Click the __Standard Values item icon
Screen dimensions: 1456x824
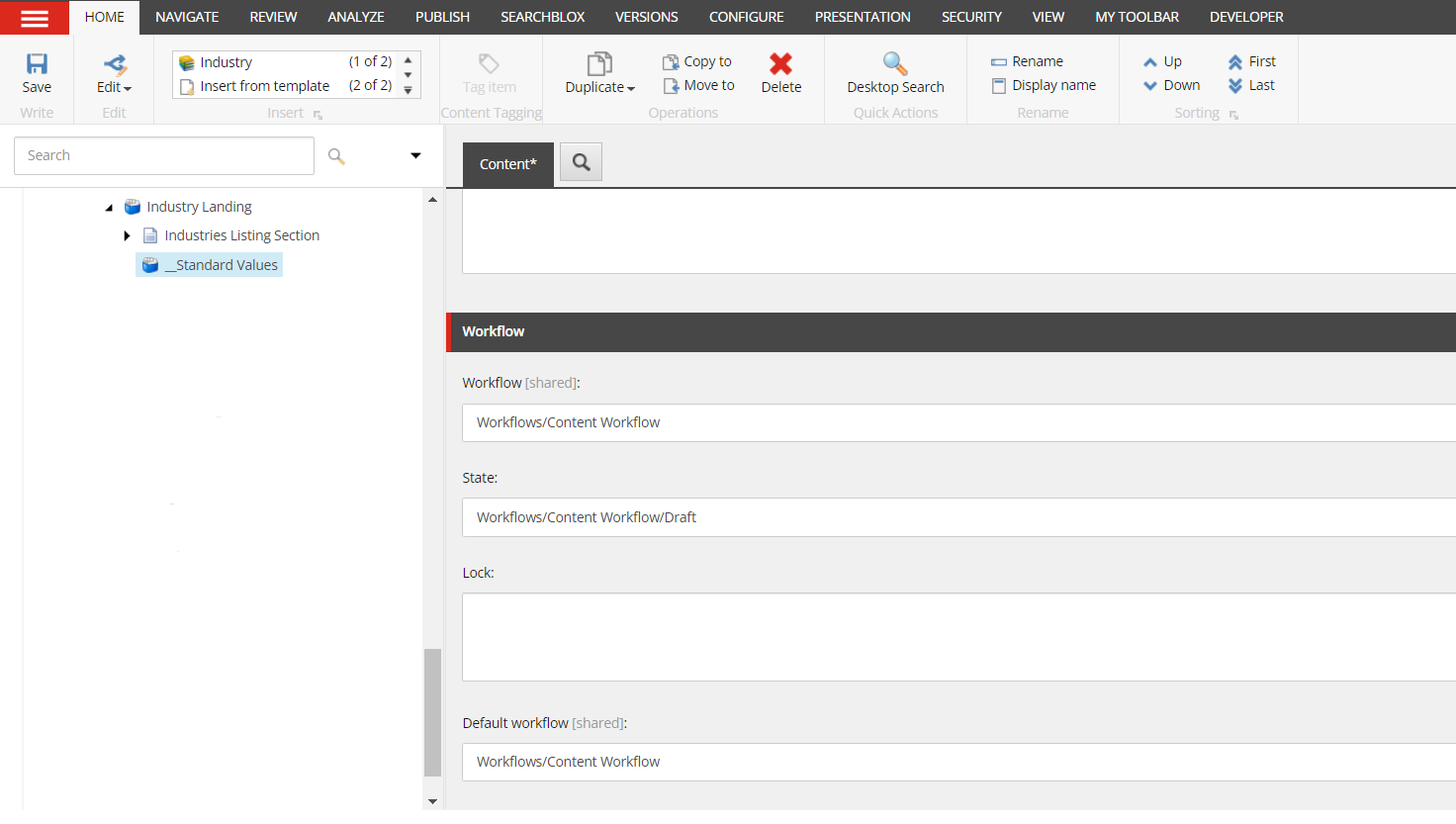(150, 265)
